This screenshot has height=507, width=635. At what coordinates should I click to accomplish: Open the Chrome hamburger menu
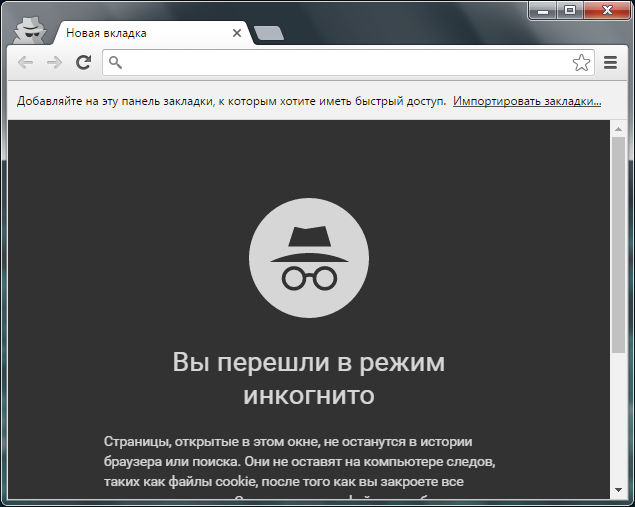[610, 62]
